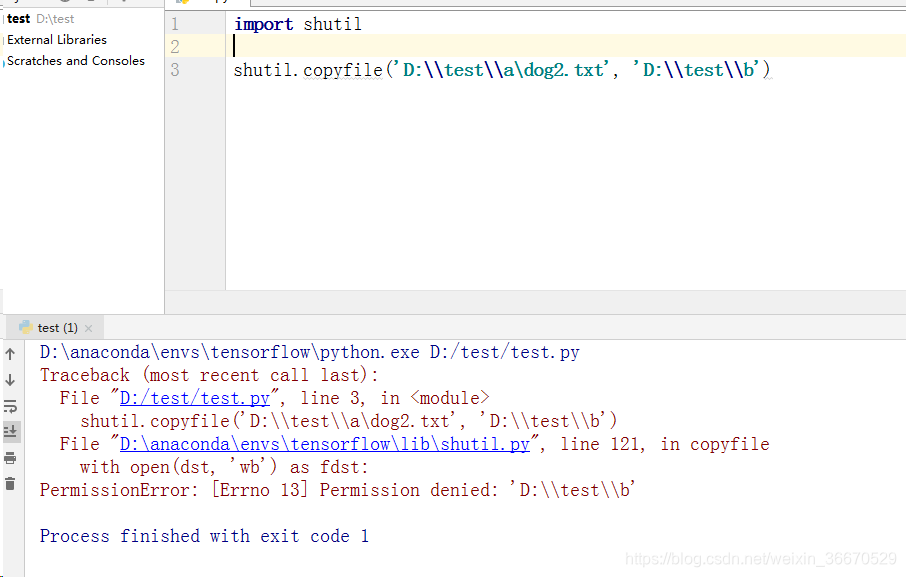Open the D:/test/test.py traceback link
Image resolution: width=906 pixels, height=577 pixels.
click(195, 398)
